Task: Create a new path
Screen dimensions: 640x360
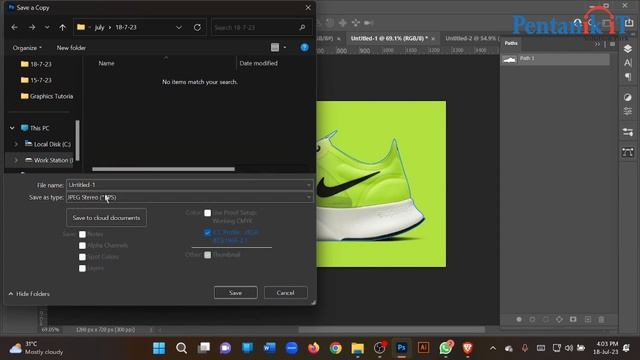Action: 588,319
